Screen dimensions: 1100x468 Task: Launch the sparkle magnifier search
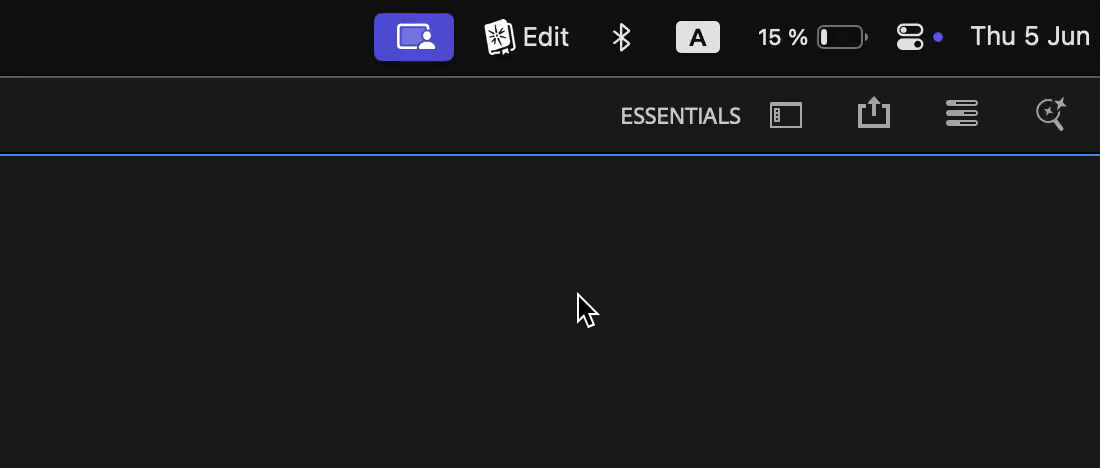(x=1047, y=116)
